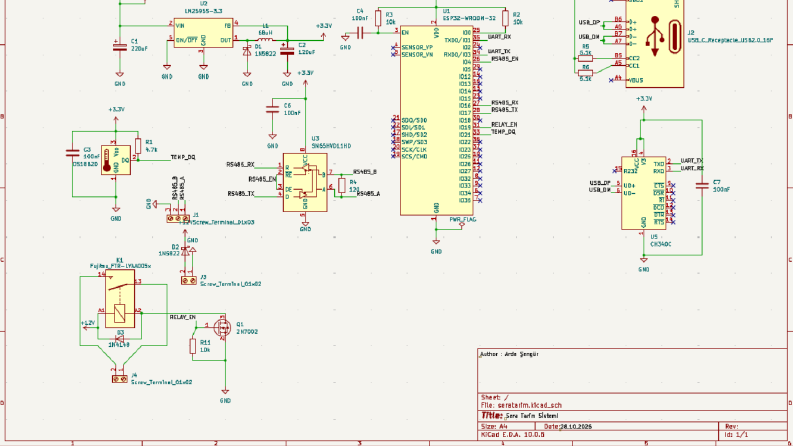793x446 pixels.
Task: Select the C3 100nF capacitor symbol
Action: [x=72, y=153]
